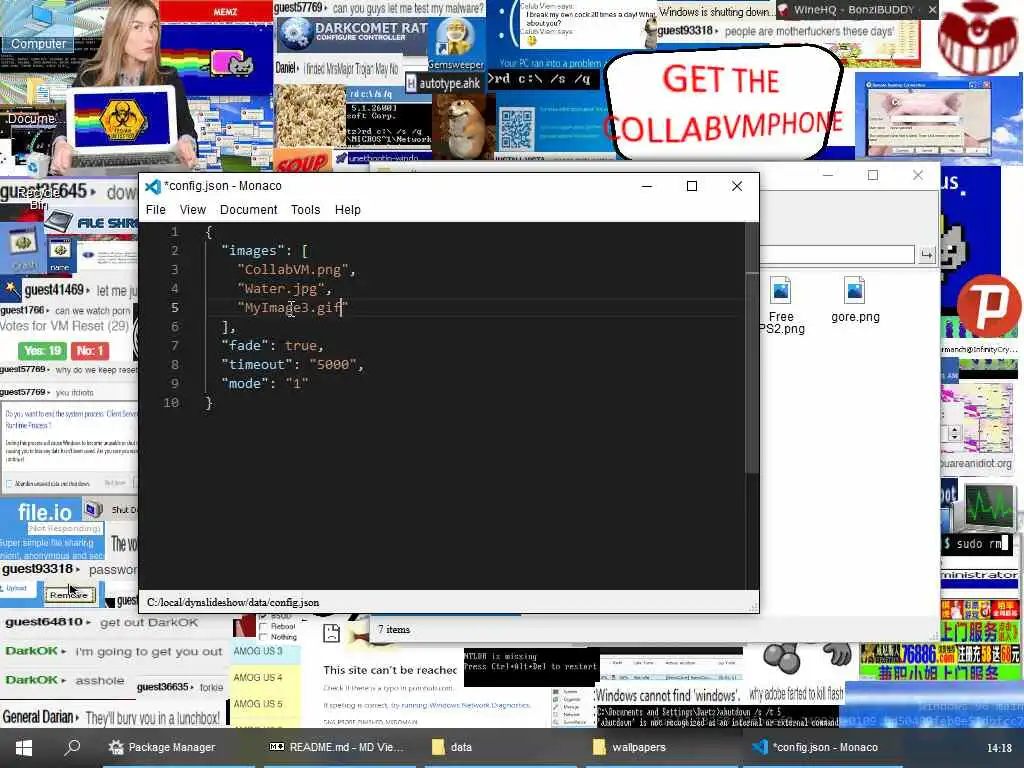Click the Monaco app icon in title bar
The width and height of the screenshot is (1024, 768).
click(x=153, y=187)
